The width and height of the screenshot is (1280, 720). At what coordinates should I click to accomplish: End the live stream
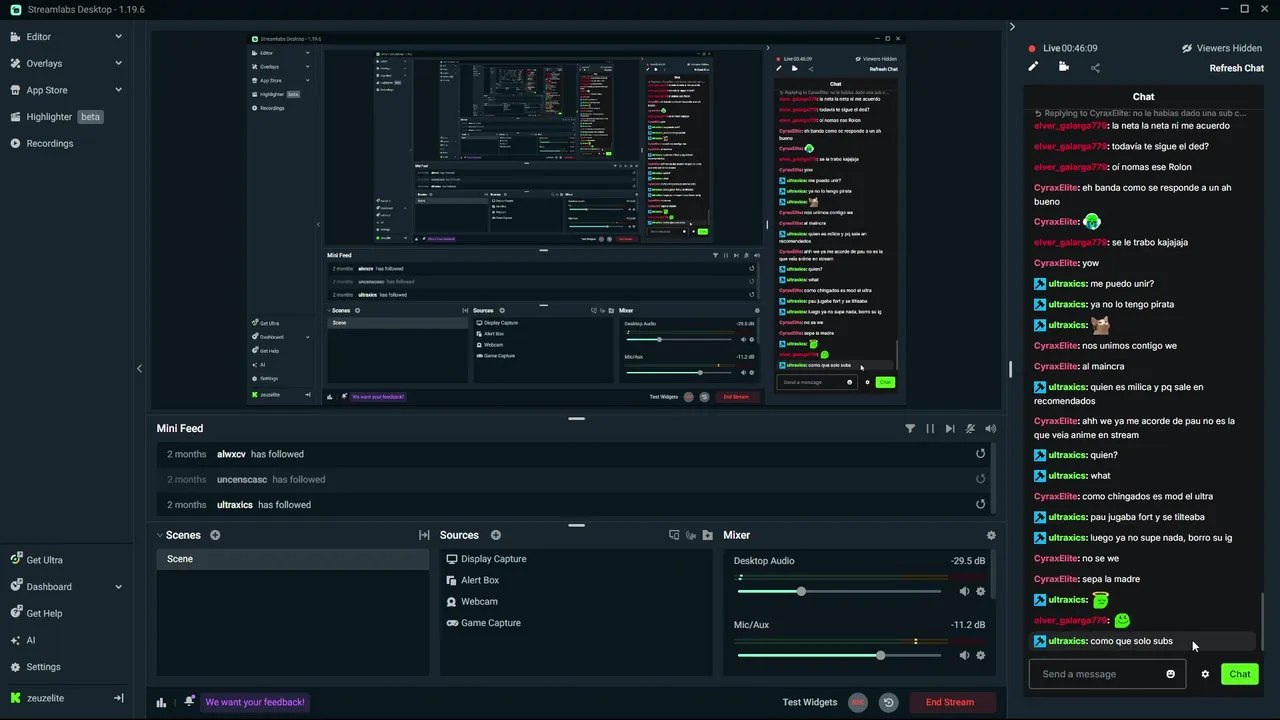click(x=950, y=702)
